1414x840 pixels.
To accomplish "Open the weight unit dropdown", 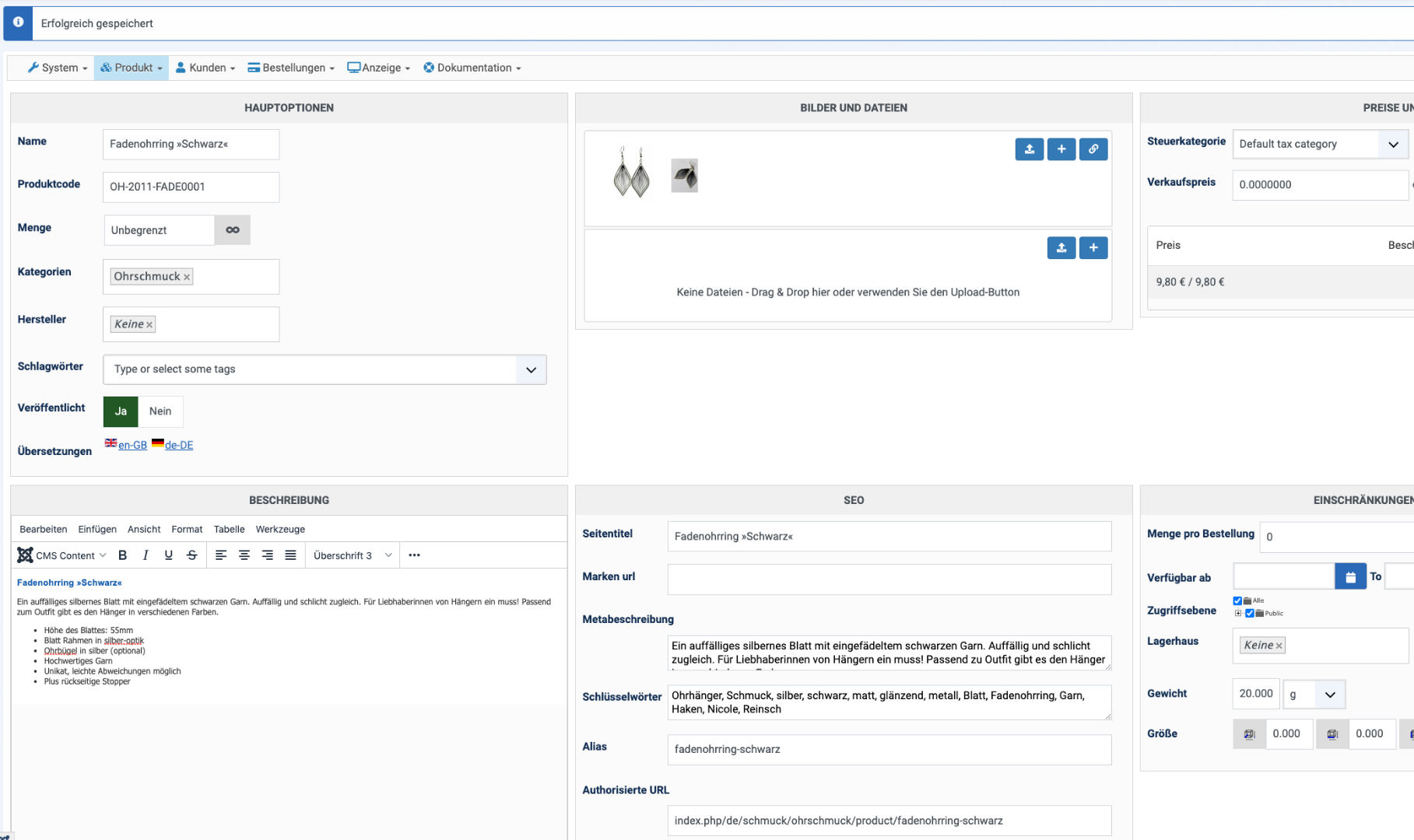I will pos(1314,695).
